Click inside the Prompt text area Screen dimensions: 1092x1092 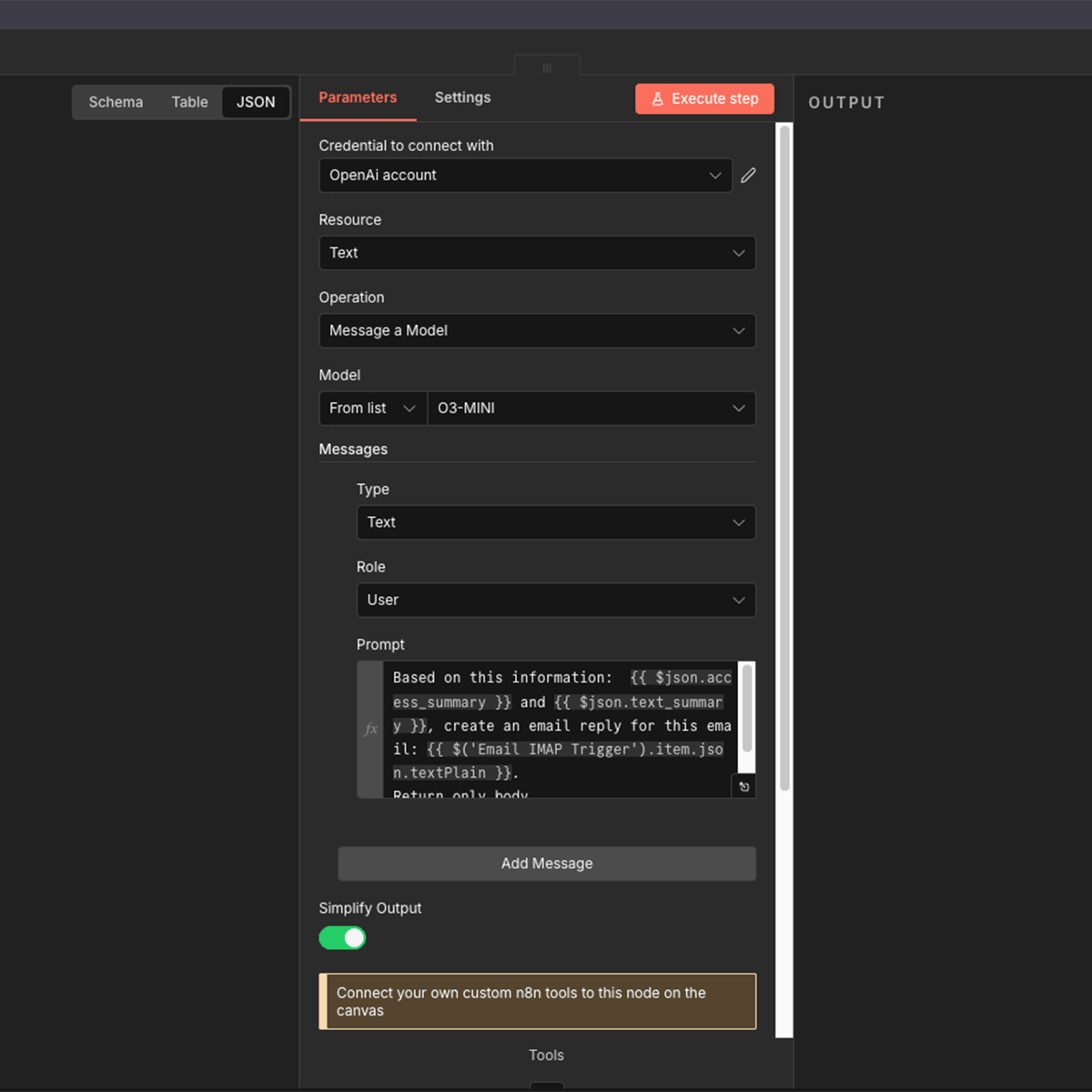(555, 725)
